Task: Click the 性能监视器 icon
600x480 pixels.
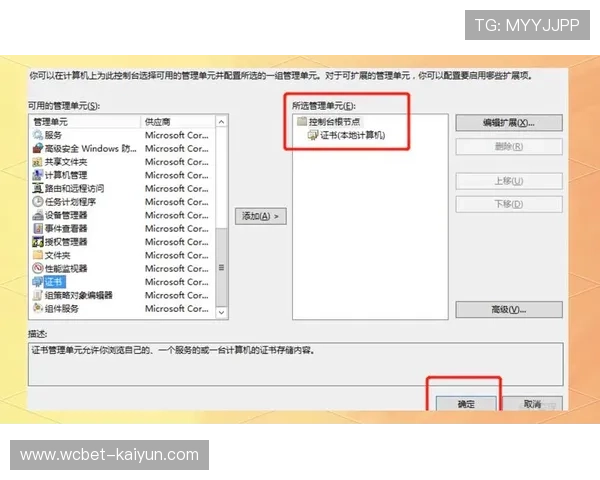Action: (x=38, y=268)
